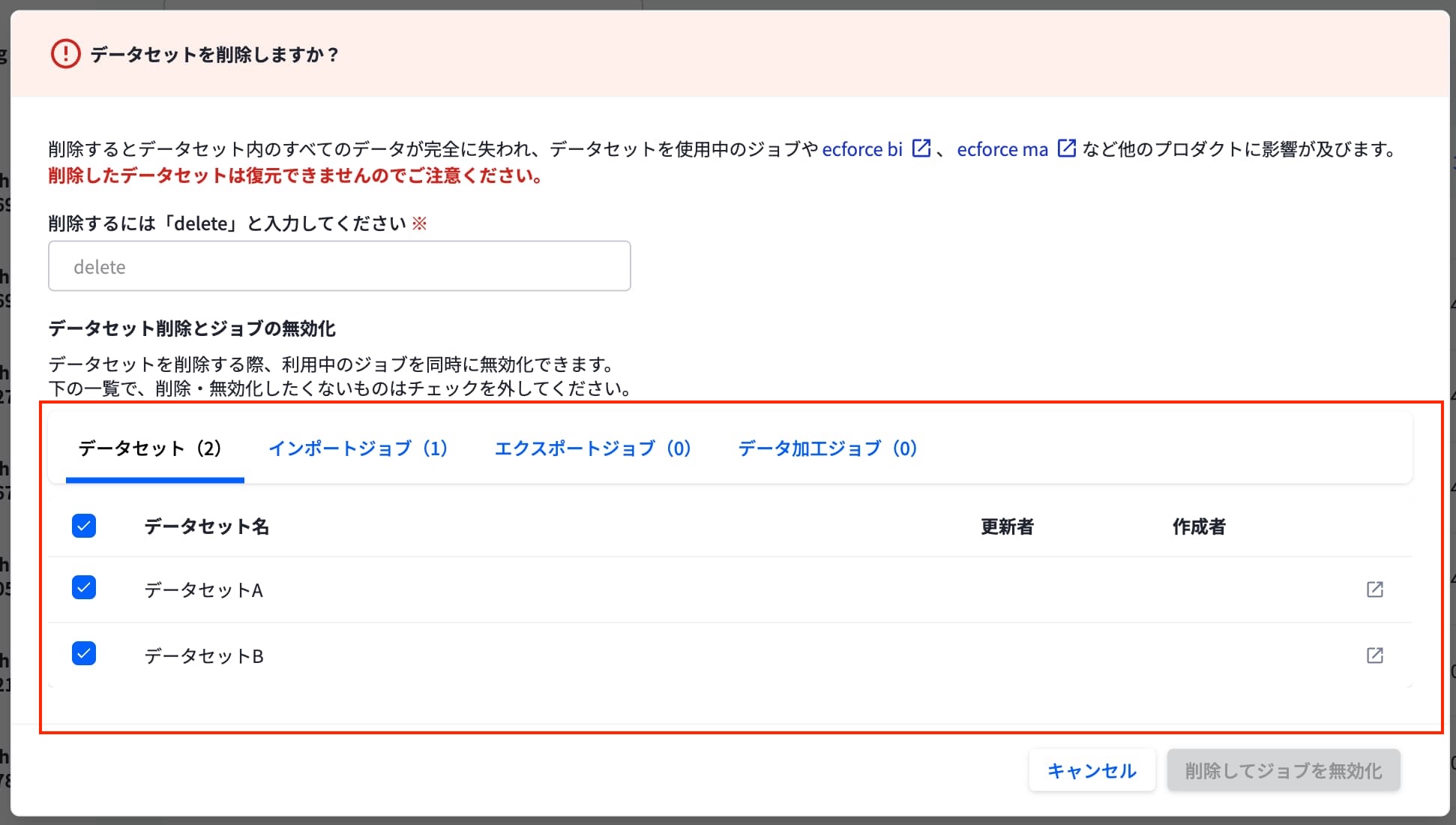
Task: Click 削除してジョブを無効化 button
Action: point(1284,770)
